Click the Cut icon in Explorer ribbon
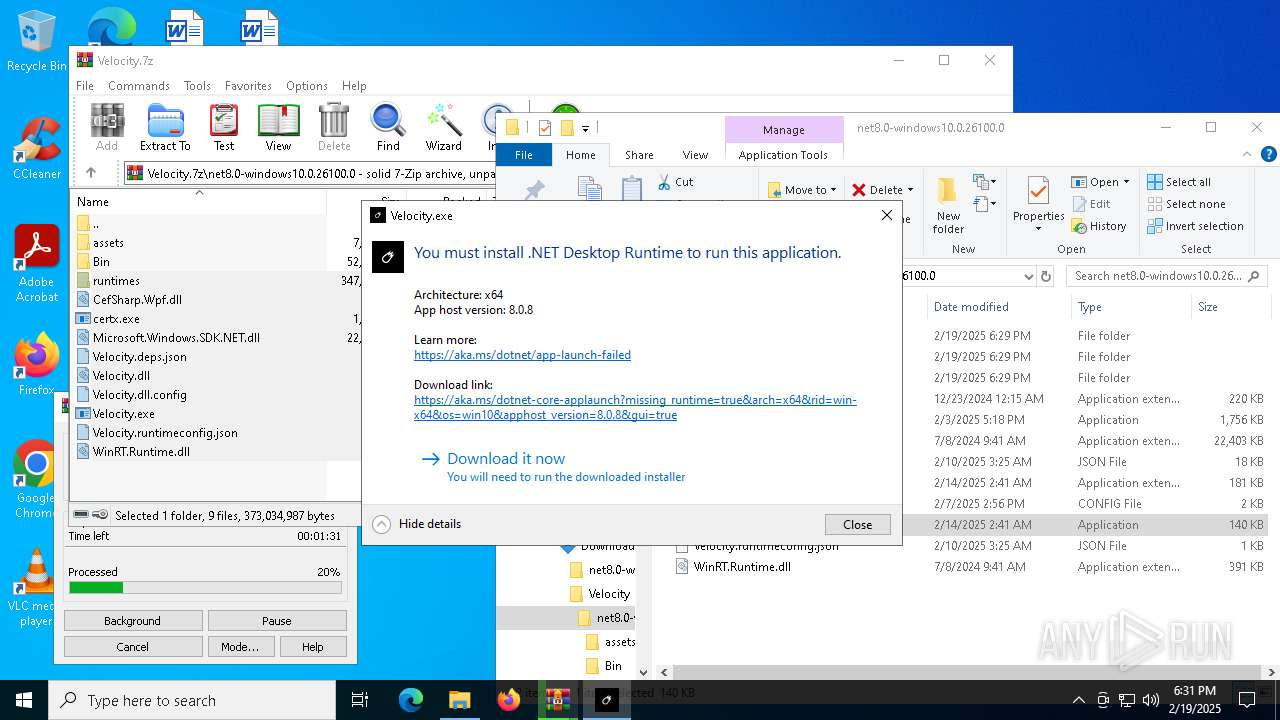The width and height of the screenshot is (1280, 720). pyautogui.click(x=675, y=182)
